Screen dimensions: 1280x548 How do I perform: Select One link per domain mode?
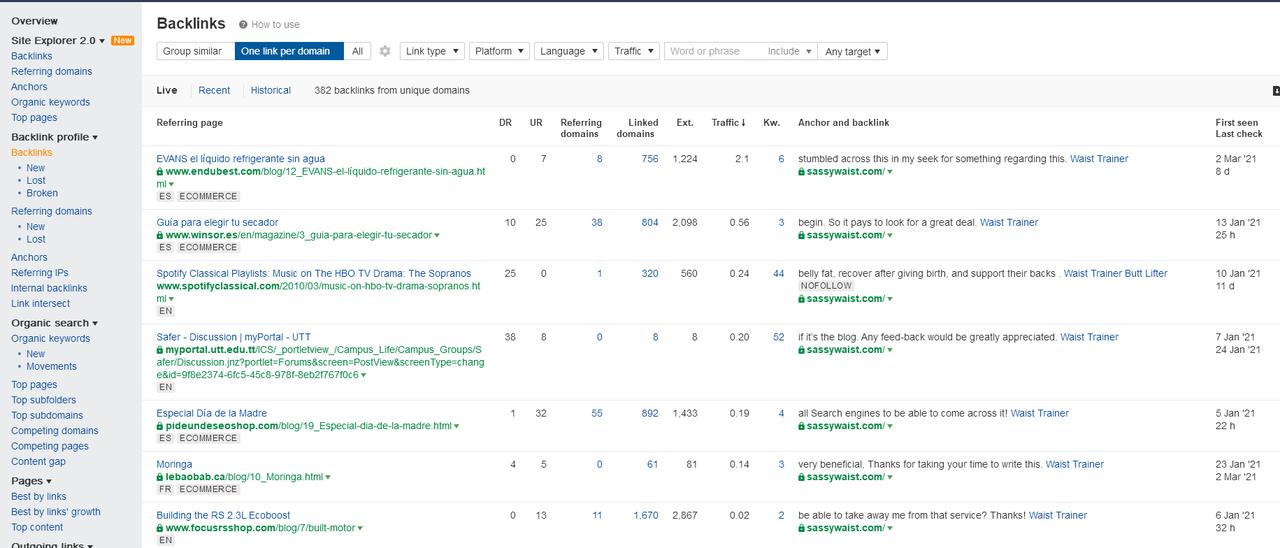click(x=285, y=51)
